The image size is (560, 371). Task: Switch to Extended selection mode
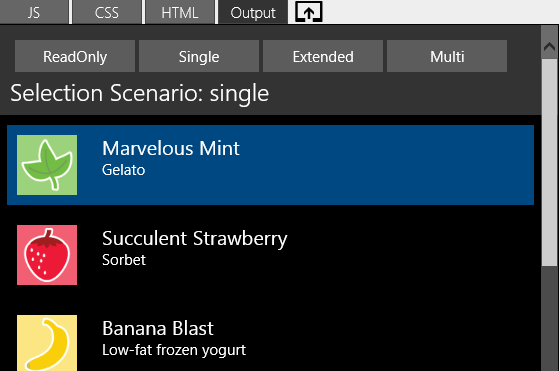tap(323, 56)
